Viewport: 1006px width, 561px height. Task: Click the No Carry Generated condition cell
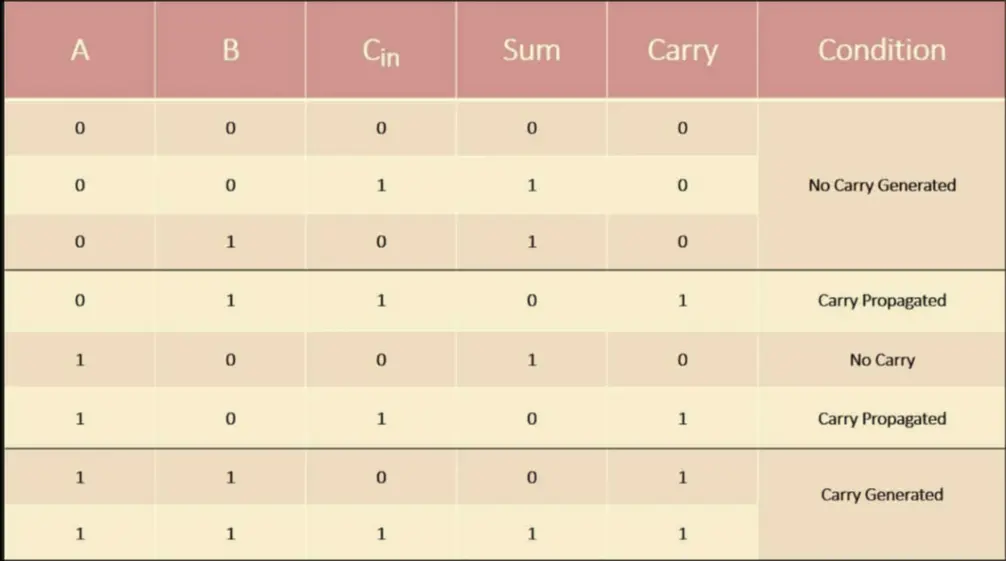point(881,185)
